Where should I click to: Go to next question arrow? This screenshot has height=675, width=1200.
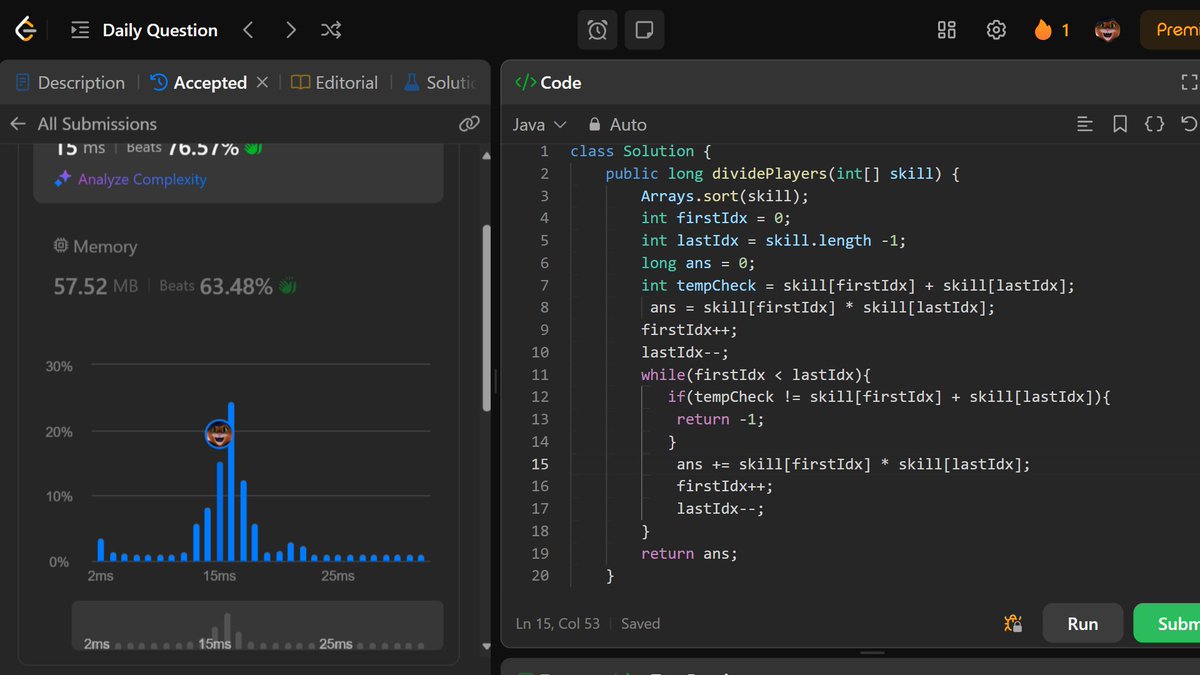click(290, 30)
